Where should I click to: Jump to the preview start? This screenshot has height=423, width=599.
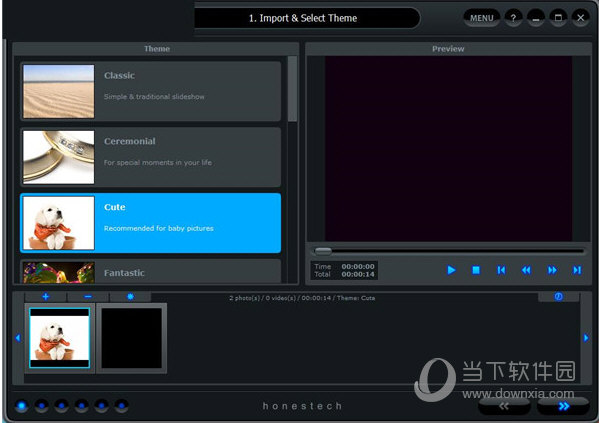pos(501,270)
